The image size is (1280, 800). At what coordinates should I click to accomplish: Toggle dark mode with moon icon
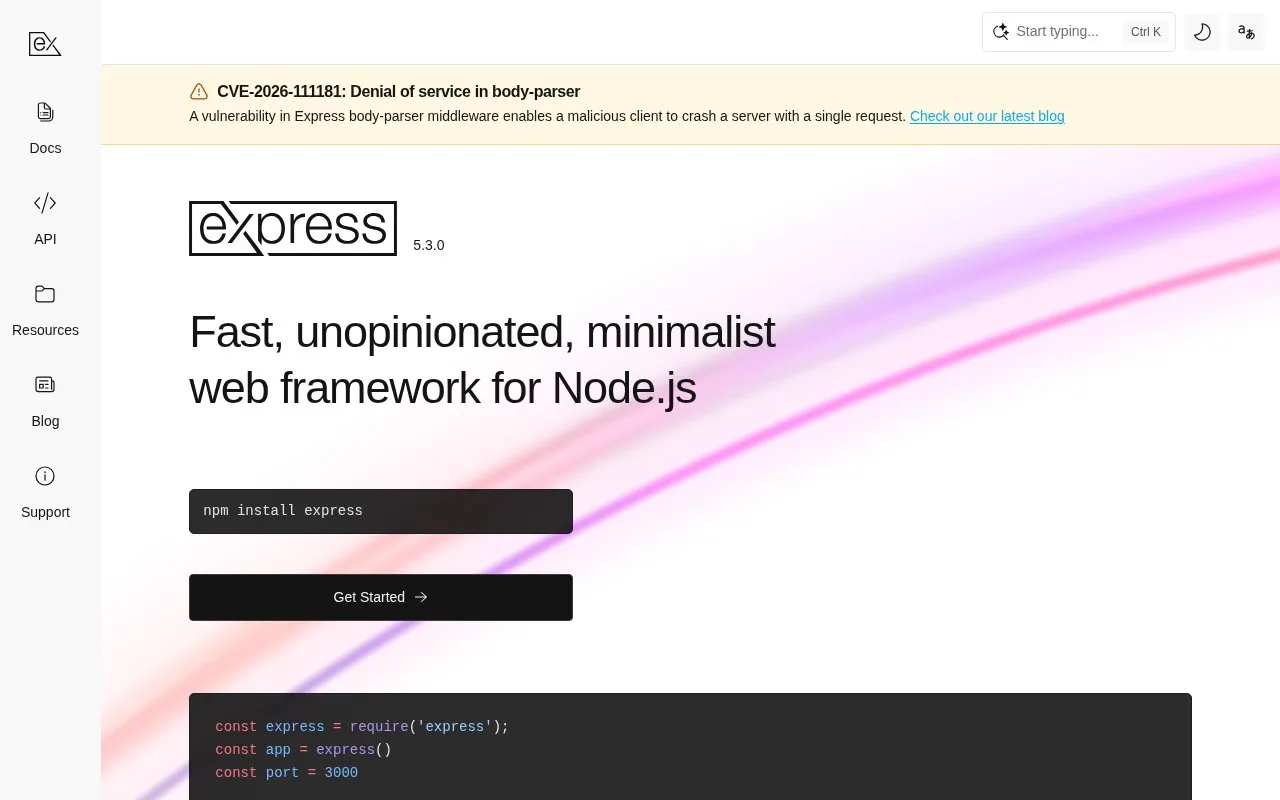[1202, 32]
